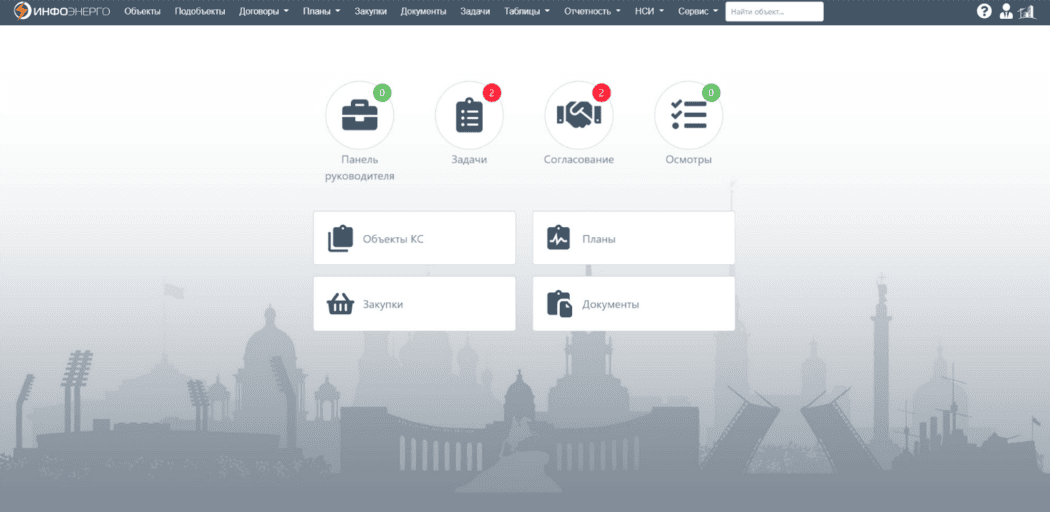Expand the Таблицы dropdown menu
The height and width of the screenshot is (512, 1050).
[x=527, y=12]
